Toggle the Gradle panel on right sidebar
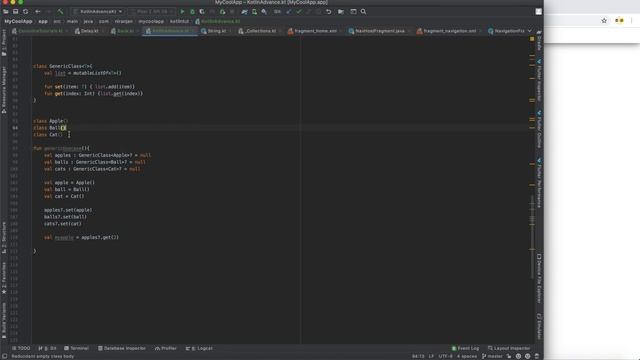Screen dimensions: 640x360 [539, 40]
